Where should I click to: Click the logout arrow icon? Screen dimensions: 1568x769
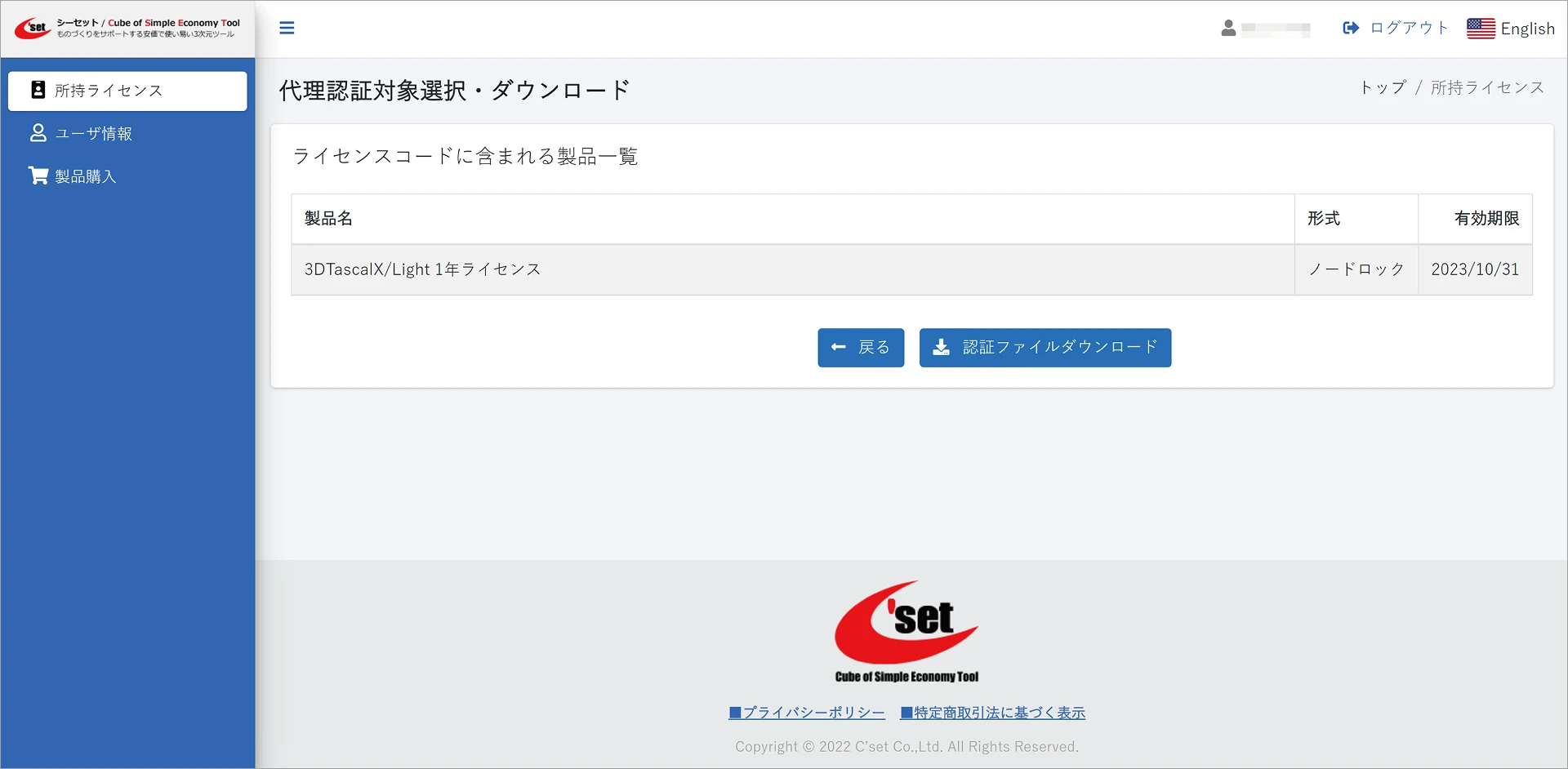(x=1351, y=29)
